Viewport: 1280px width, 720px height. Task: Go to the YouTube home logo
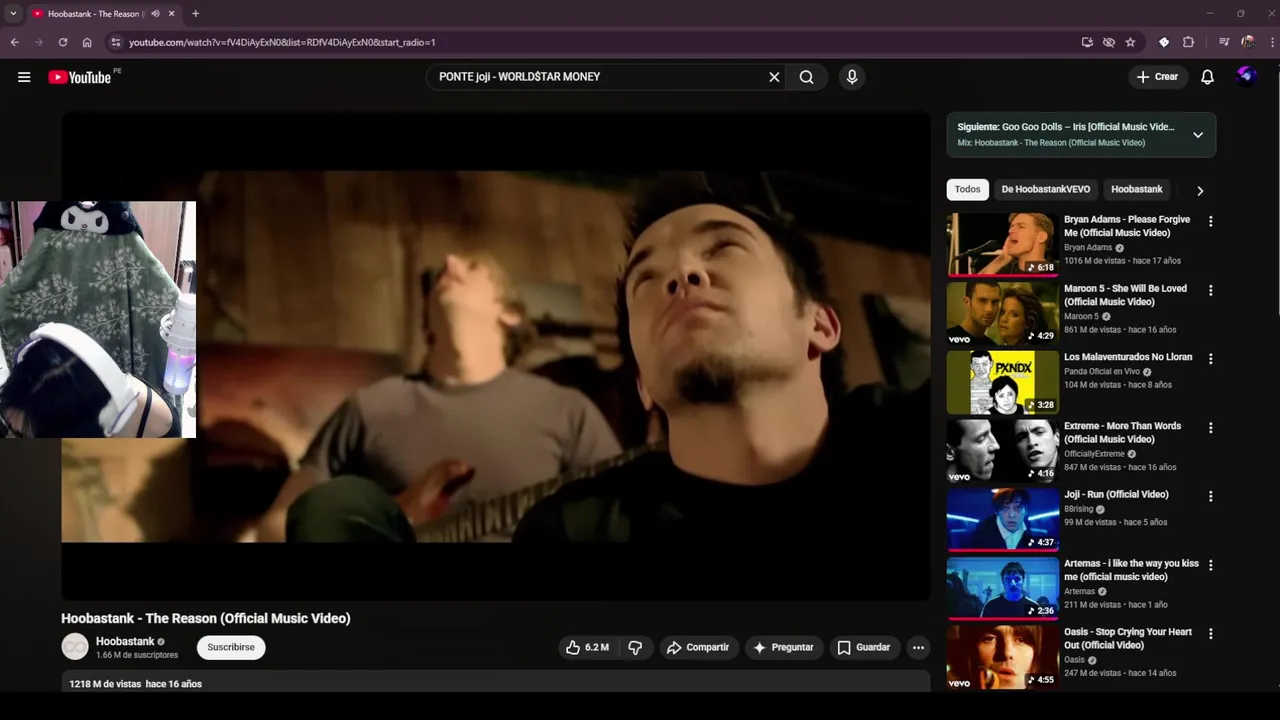79,77
